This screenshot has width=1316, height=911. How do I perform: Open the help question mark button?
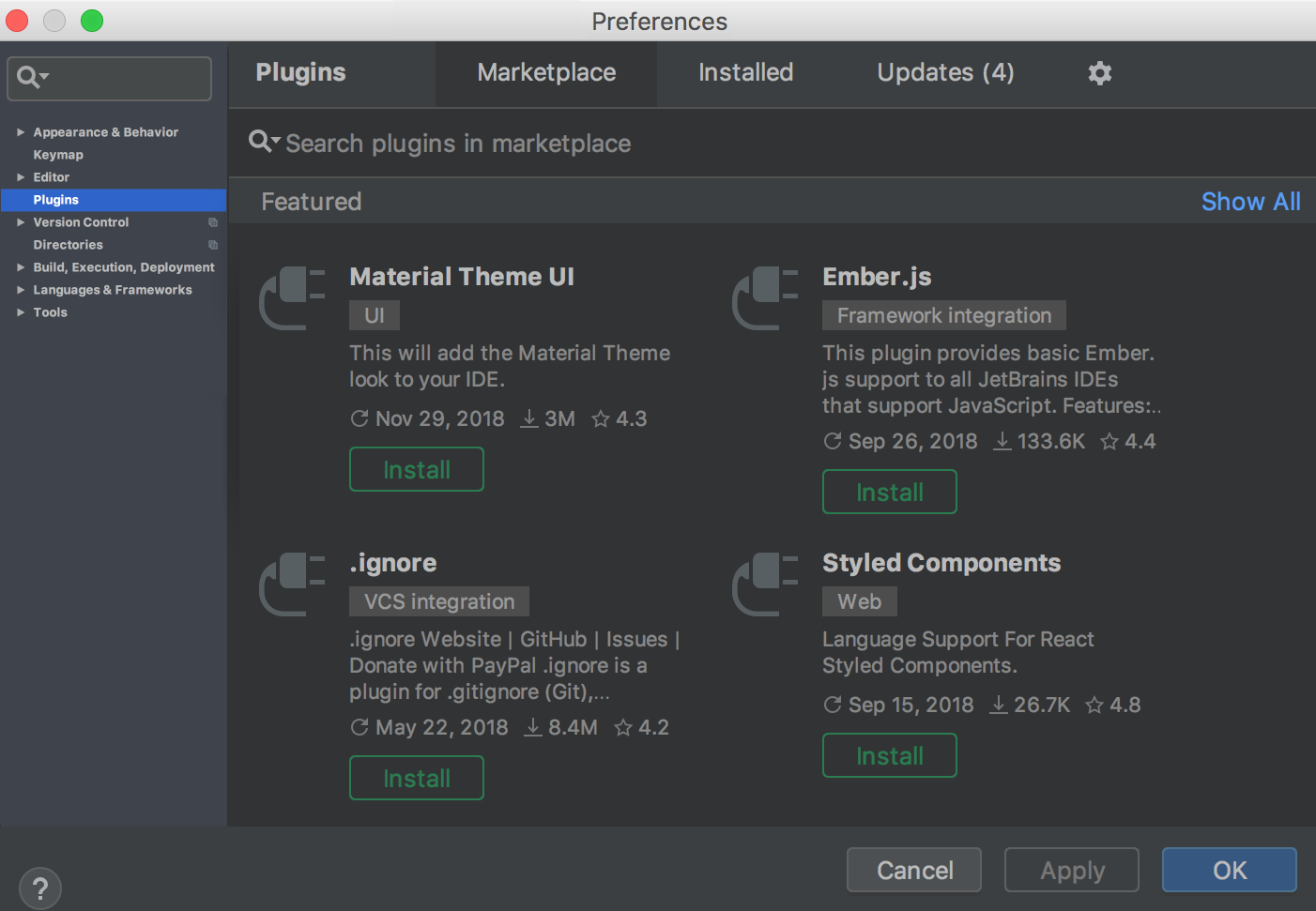click(40, 888)
